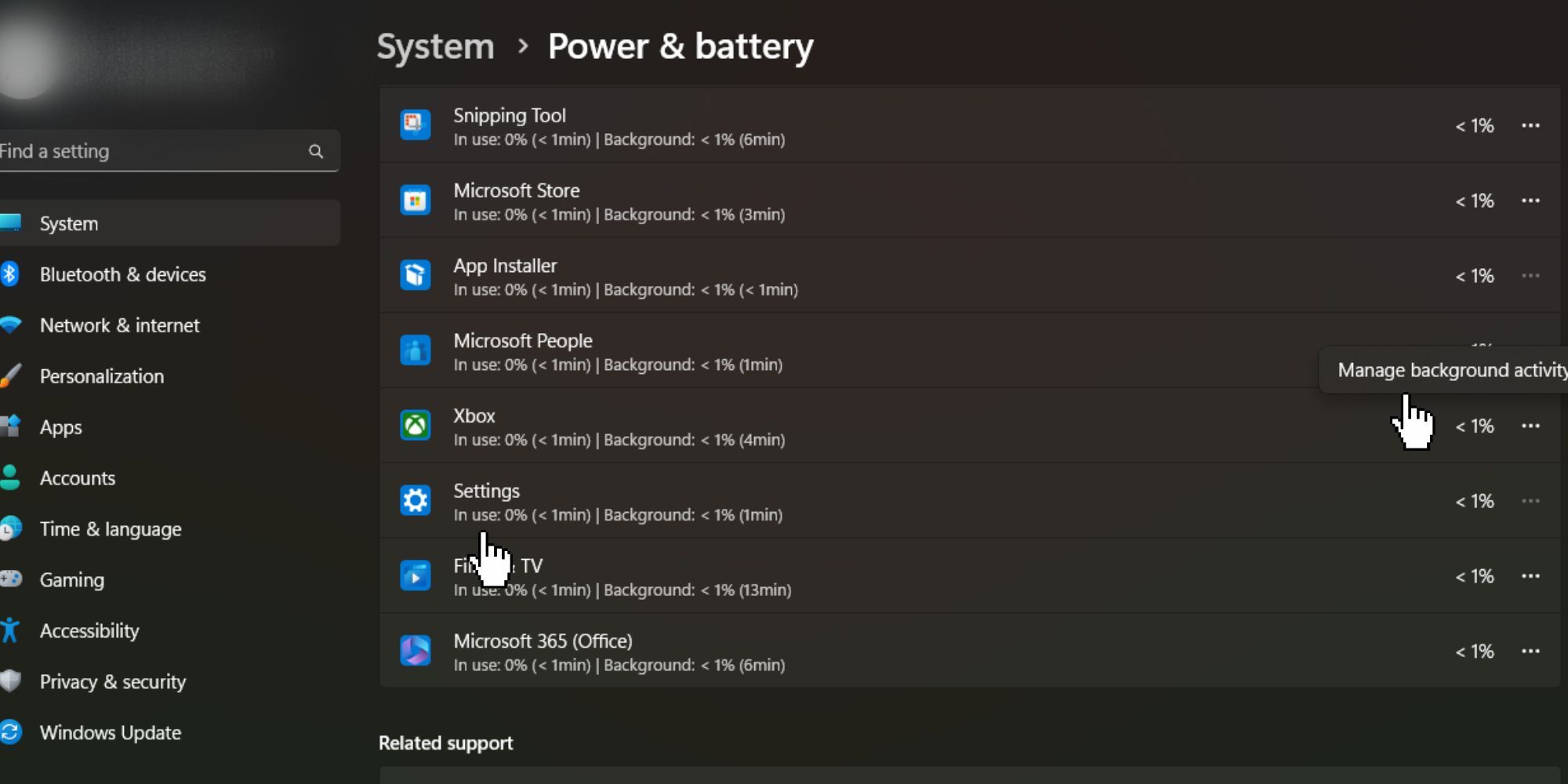Click the Bluetooth icon in sidebar
The height and width of the screenshot is (784, 1568).
pos(9,274)
